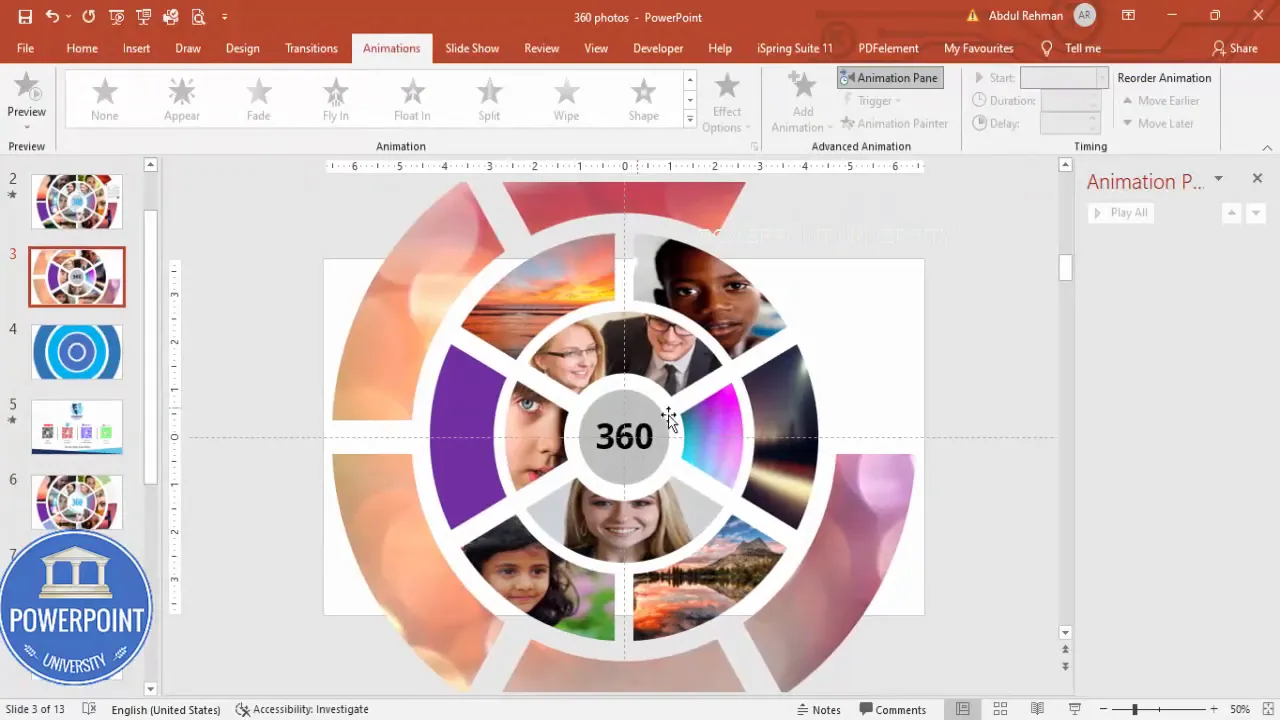
Task: Toggle the Notes pane
Action: tap(818, 709)
